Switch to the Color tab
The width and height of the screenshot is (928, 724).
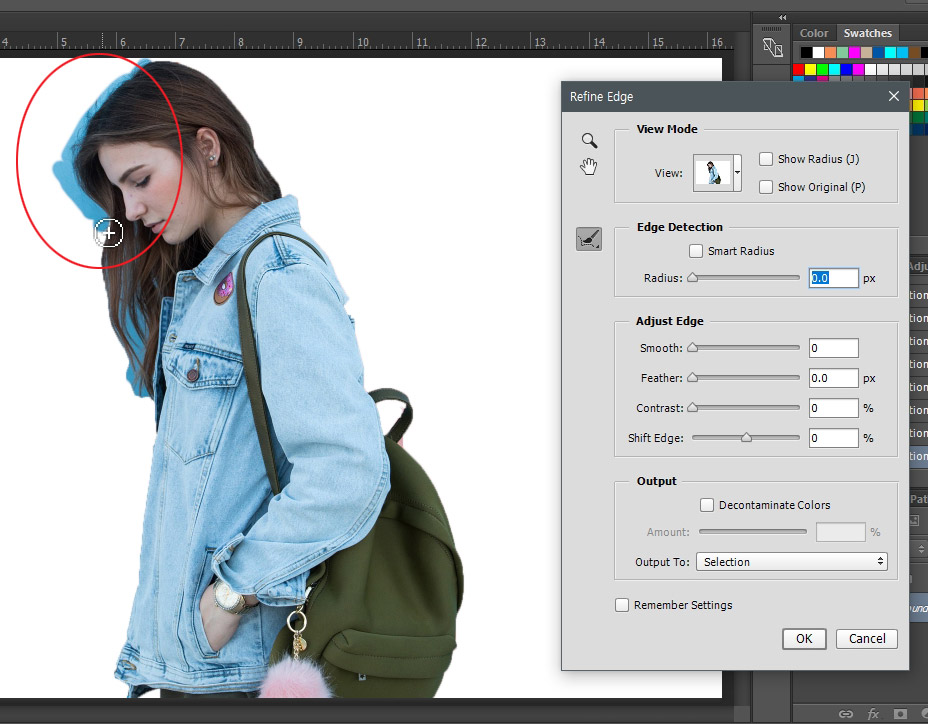814,33
